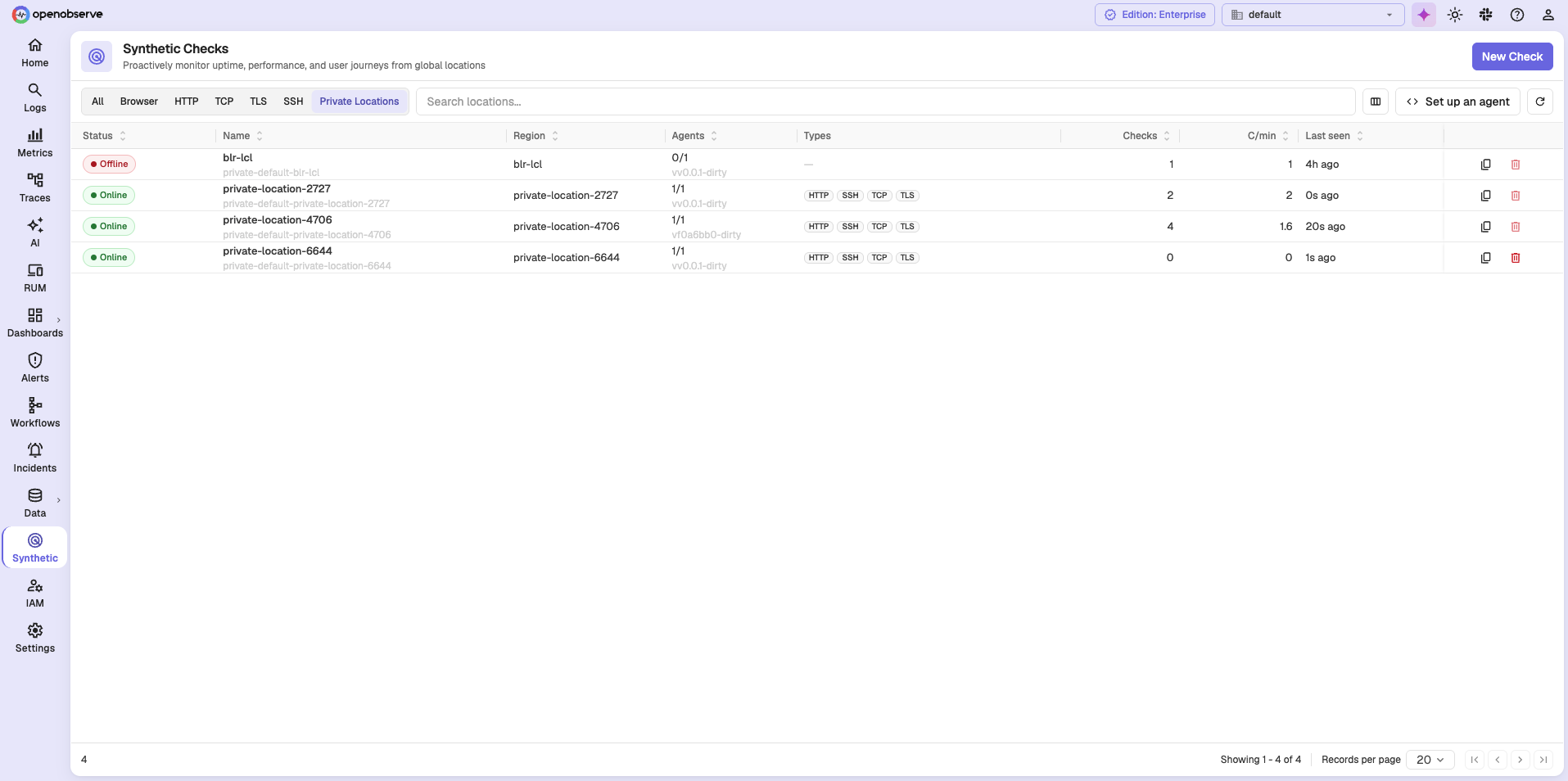Image resolution: width=1568 pixels, height=781 pixels.
Task: Delete private-location-4706
Action: coord(1516,227)
